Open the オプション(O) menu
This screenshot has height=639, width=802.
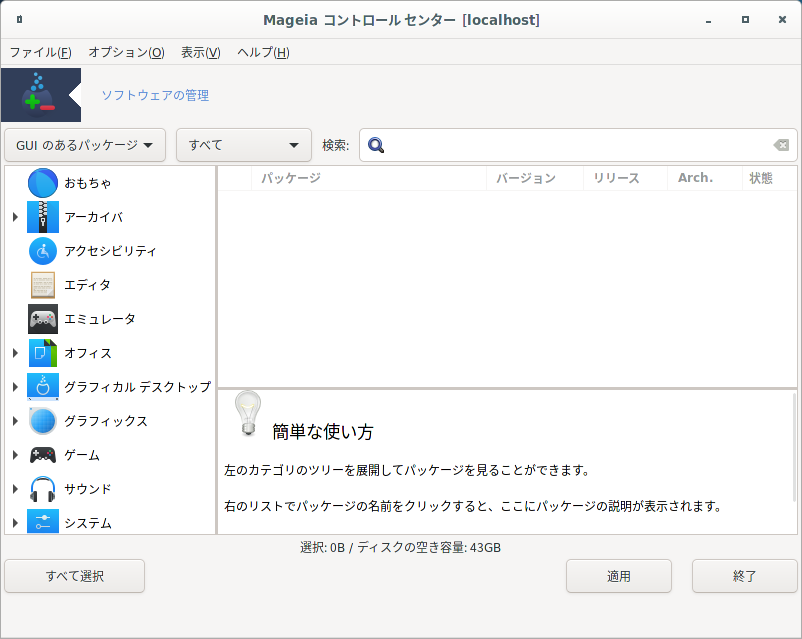[126, 52]
